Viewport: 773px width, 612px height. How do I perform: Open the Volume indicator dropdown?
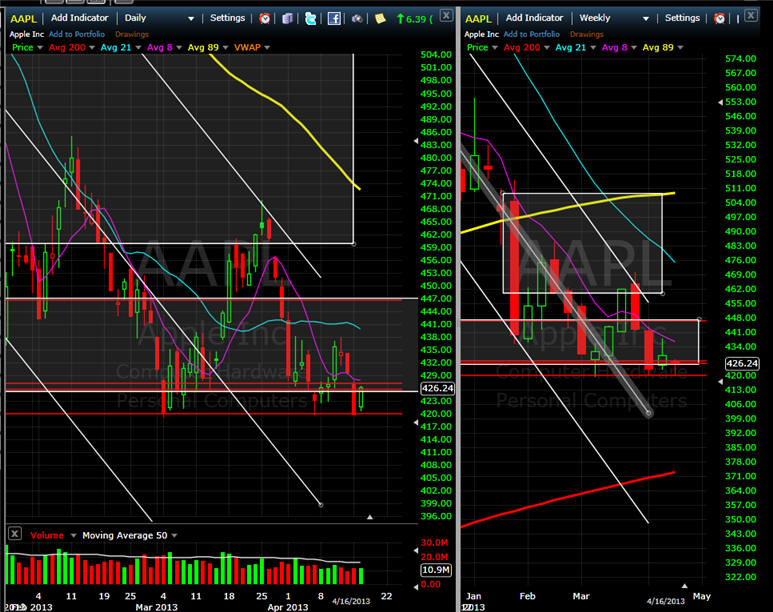(73, 536)
